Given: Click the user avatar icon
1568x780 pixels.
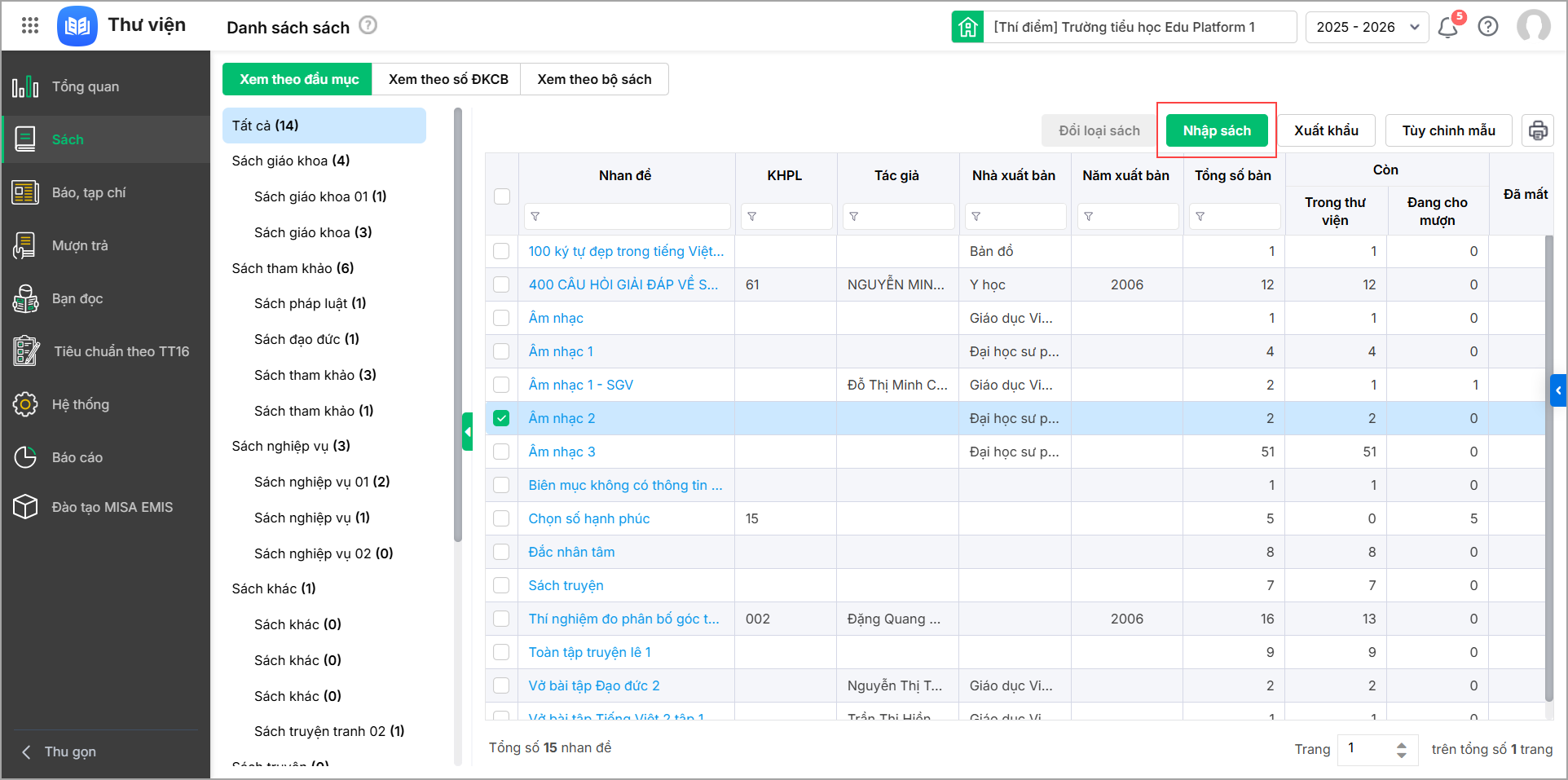Looking at the screenshot, I should tap(1533, 26).
